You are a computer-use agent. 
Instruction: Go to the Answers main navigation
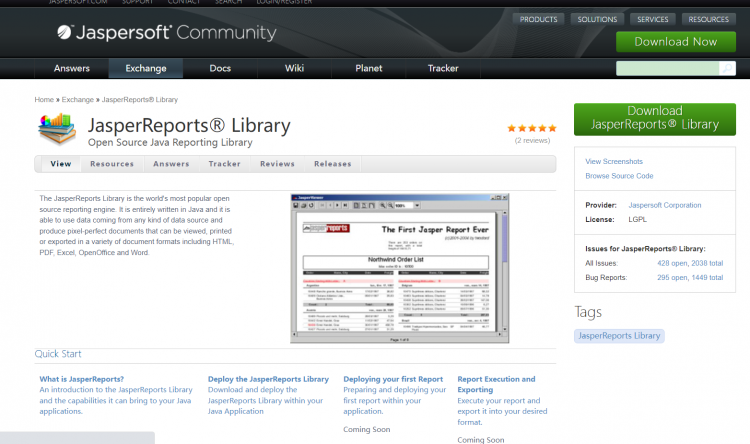click(72, 68)
